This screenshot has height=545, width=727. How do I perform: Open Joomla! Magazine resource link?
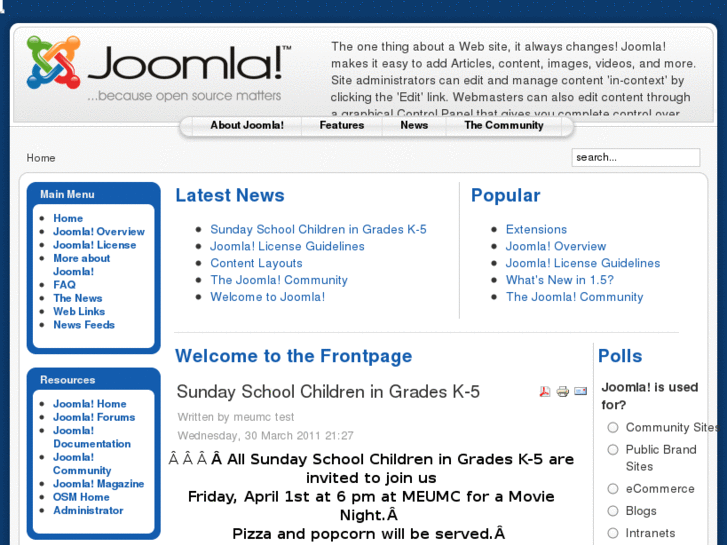(x=98, y=484)
